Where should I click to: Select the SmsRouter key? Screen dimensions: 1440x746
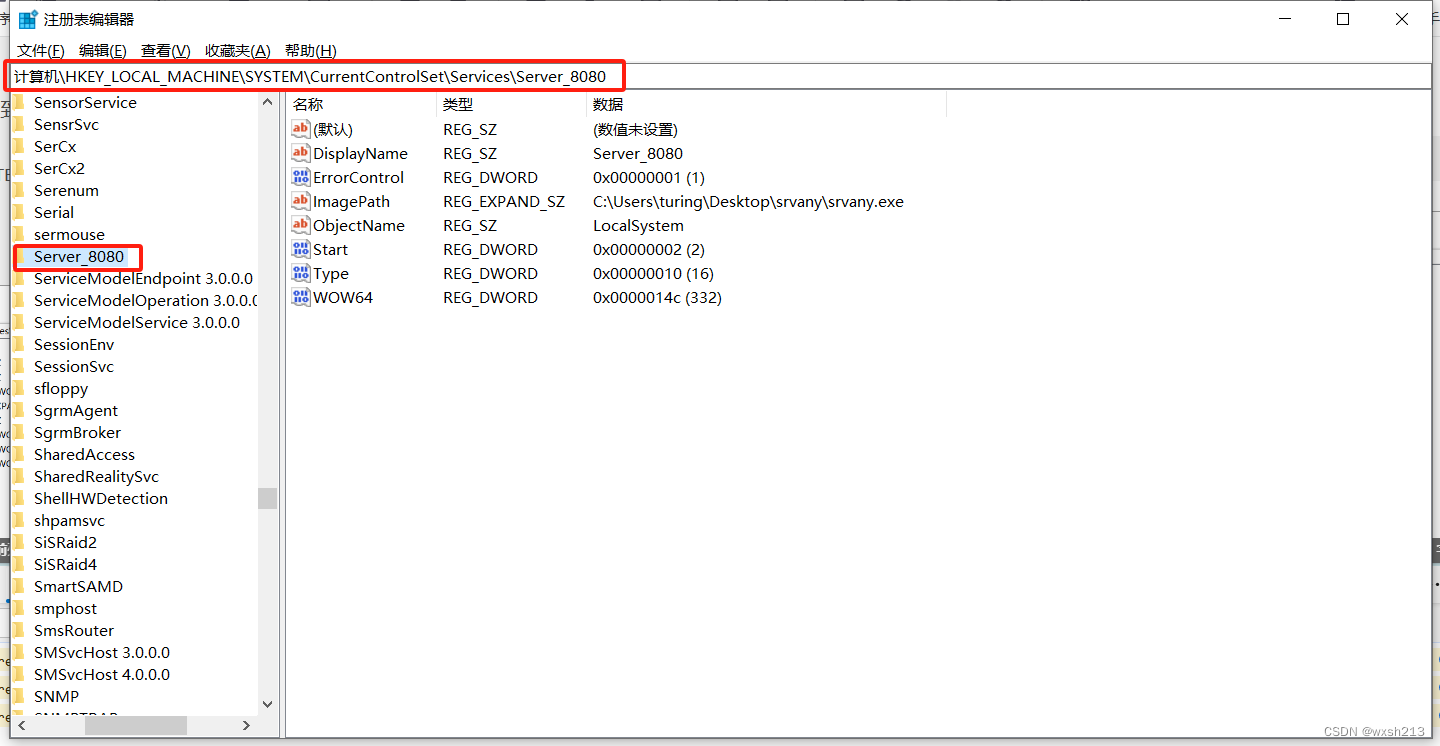(74, 630)
